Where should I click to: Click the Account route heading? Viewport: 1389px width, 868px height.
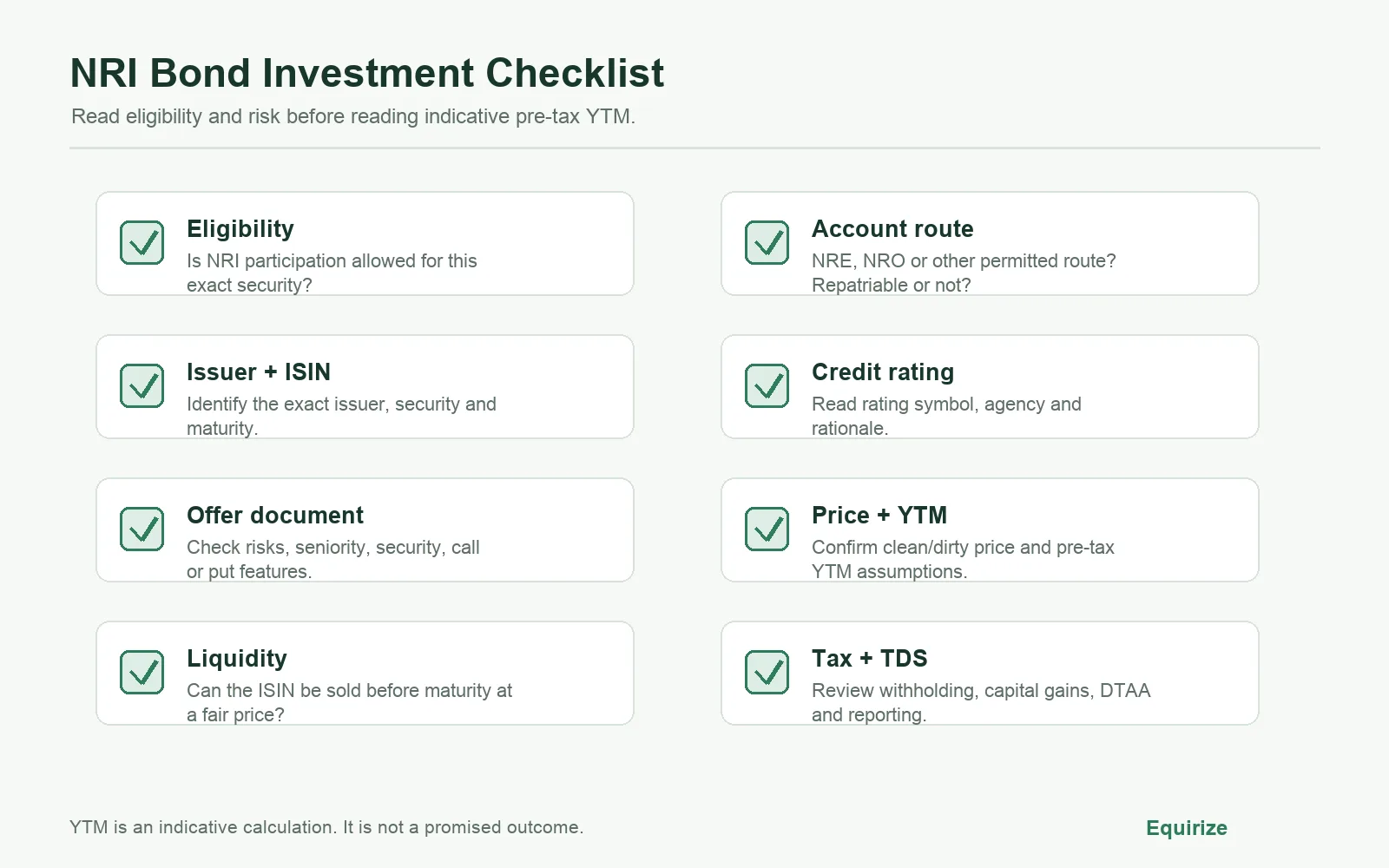point(892,229)
